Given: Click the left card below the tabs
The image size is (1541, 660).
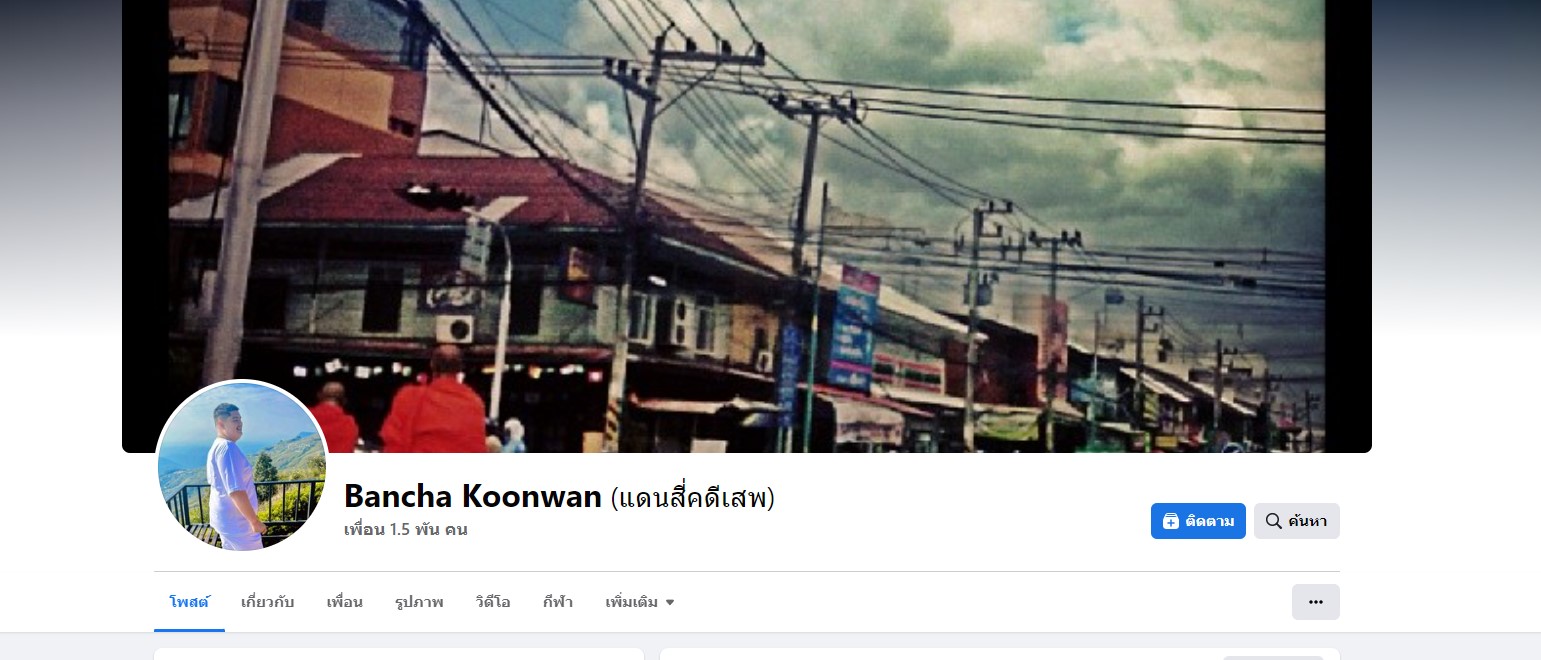Looking at the screenshot, I should tap(398, 654).
